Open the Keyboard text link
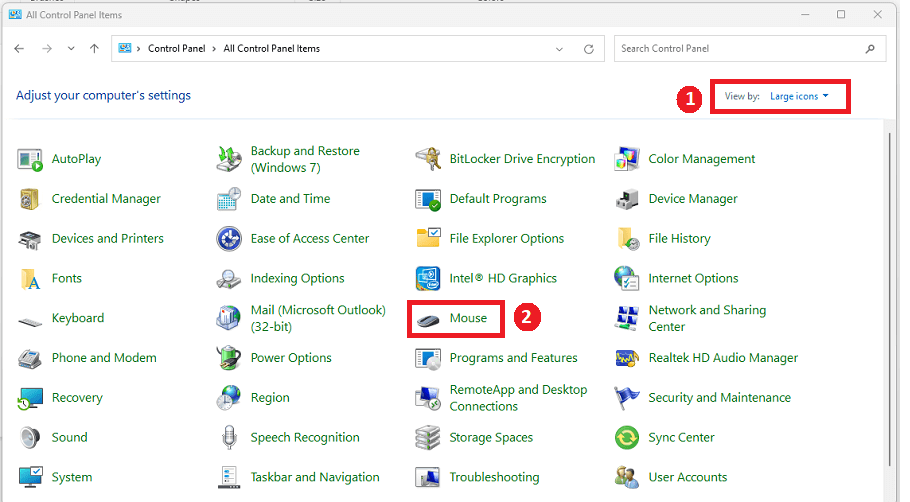Image resolution: width=910 pixels, height=502 pixels. pos(78,318)
